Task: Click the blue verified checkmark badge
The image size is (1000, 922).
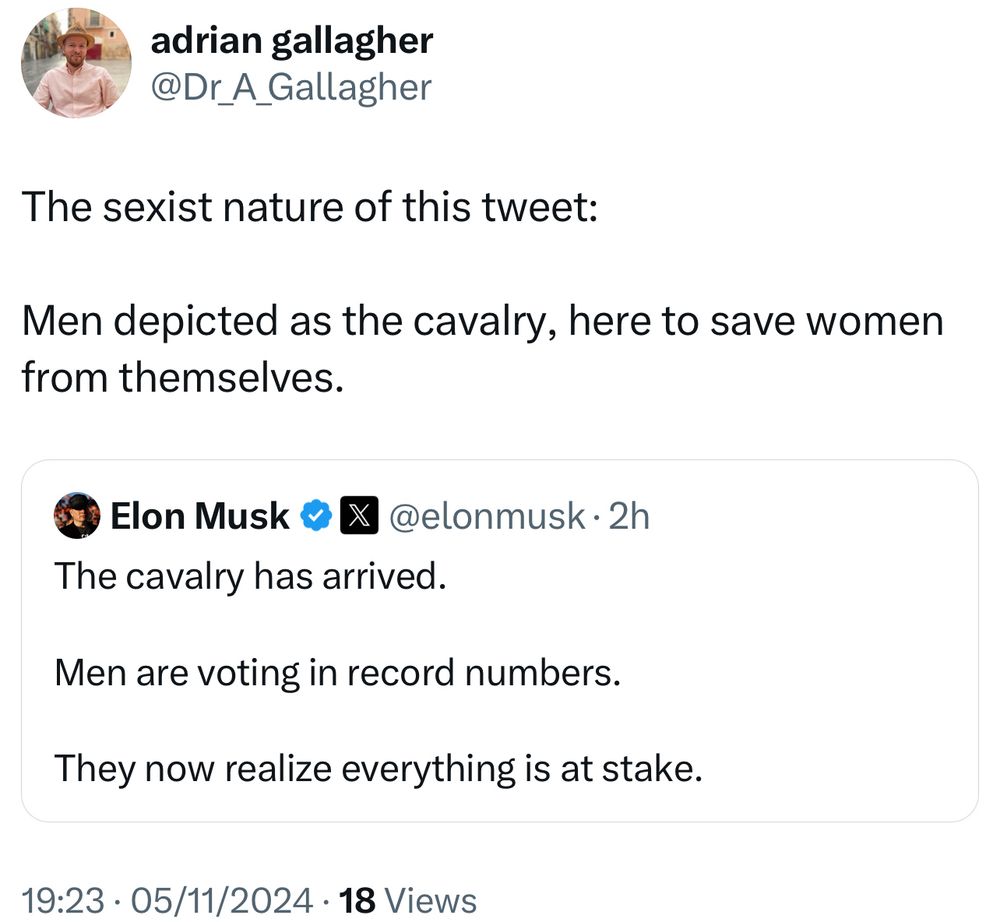Action: pos(316,516)
